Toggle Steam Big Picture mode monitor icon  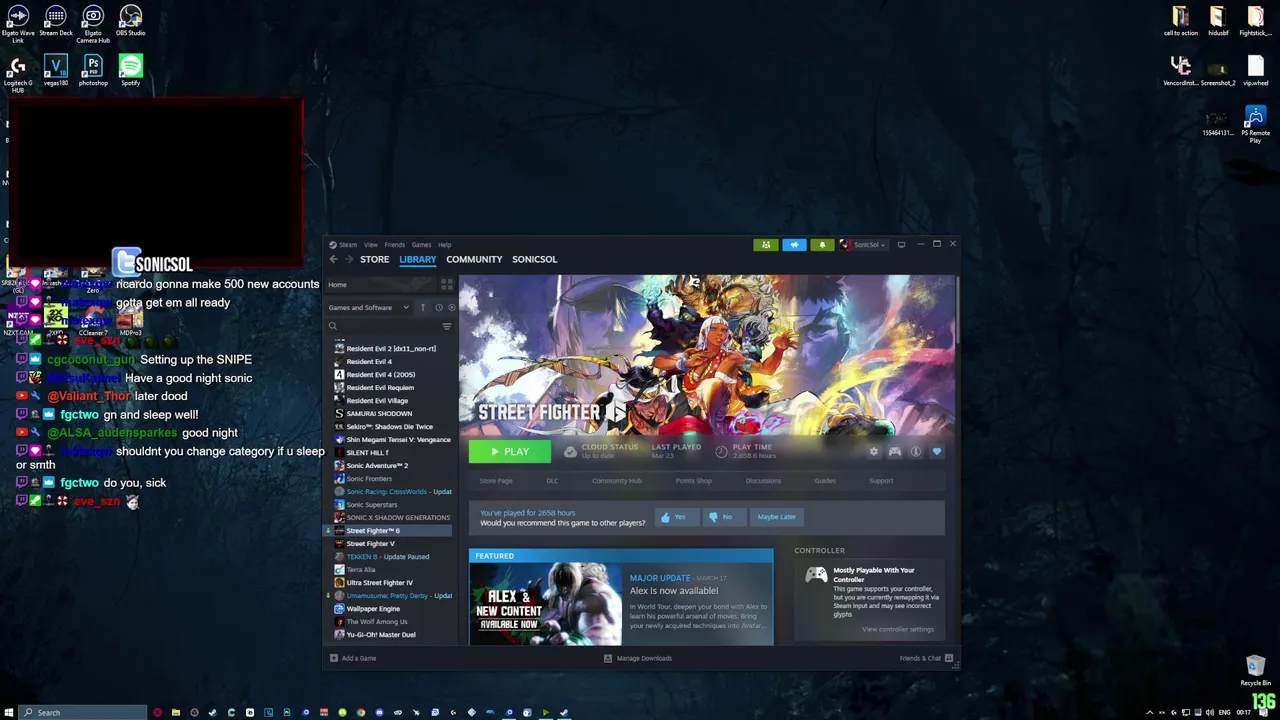point(901,245)
